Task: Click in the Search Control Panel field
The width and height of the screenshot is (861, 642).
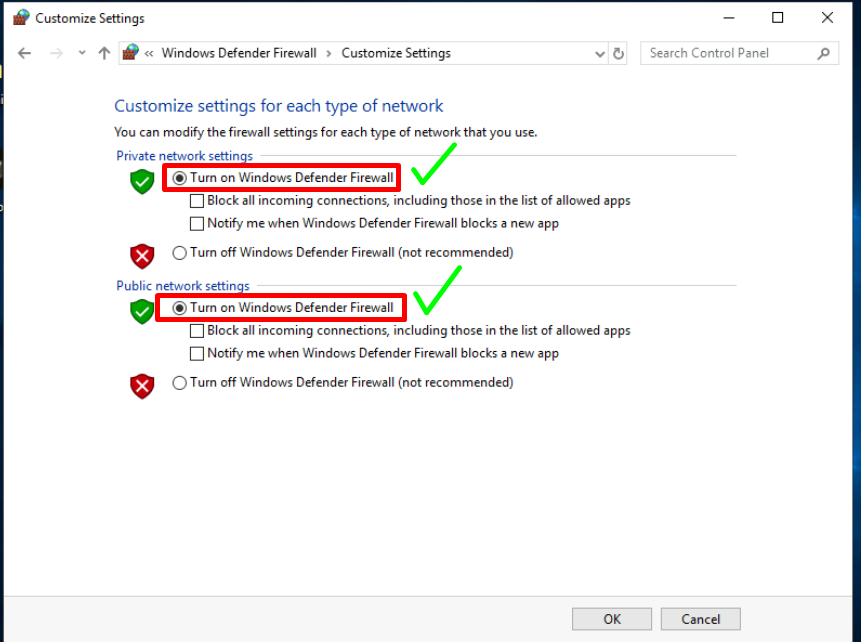Action: pyautogui.click(x=728, y=53)
